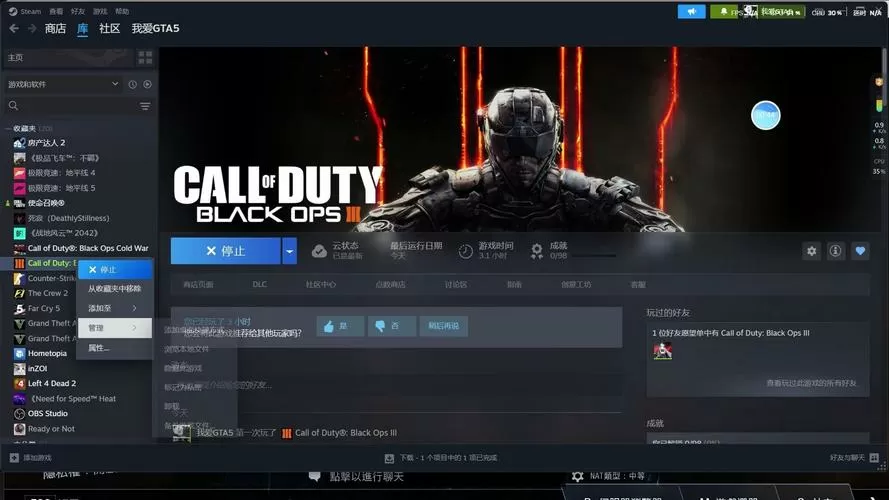This screenshot has width=889, height=500.
Task: Open 属性... properties from context menu
Action: click(x=115, y=348)
